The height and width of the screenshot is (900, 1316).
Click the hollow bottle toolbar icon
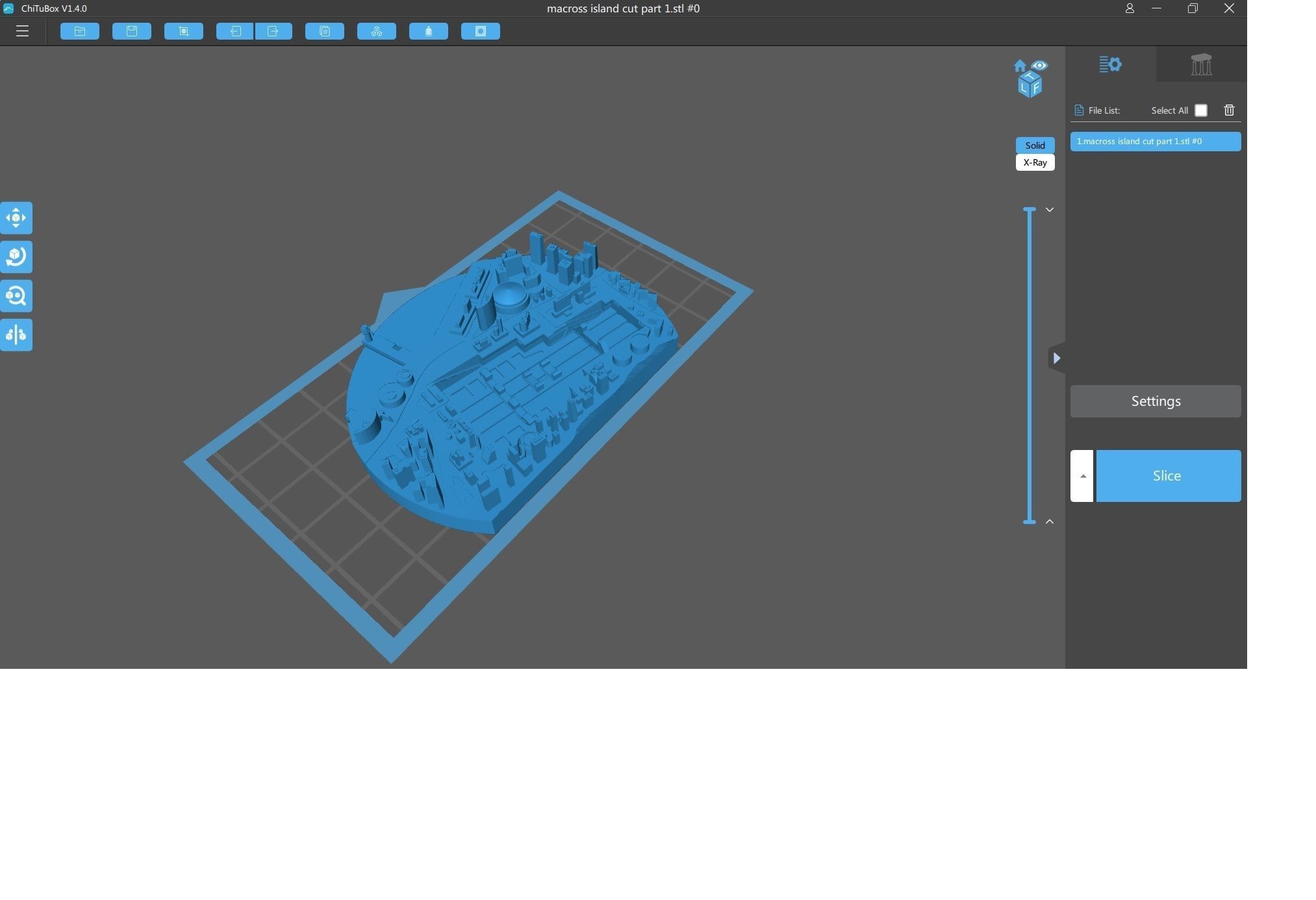(x=429, y=31)
